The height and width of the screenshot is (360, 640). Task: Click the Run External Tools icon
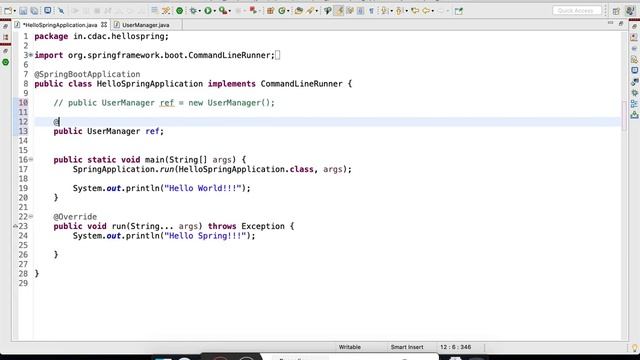(223, 11)
